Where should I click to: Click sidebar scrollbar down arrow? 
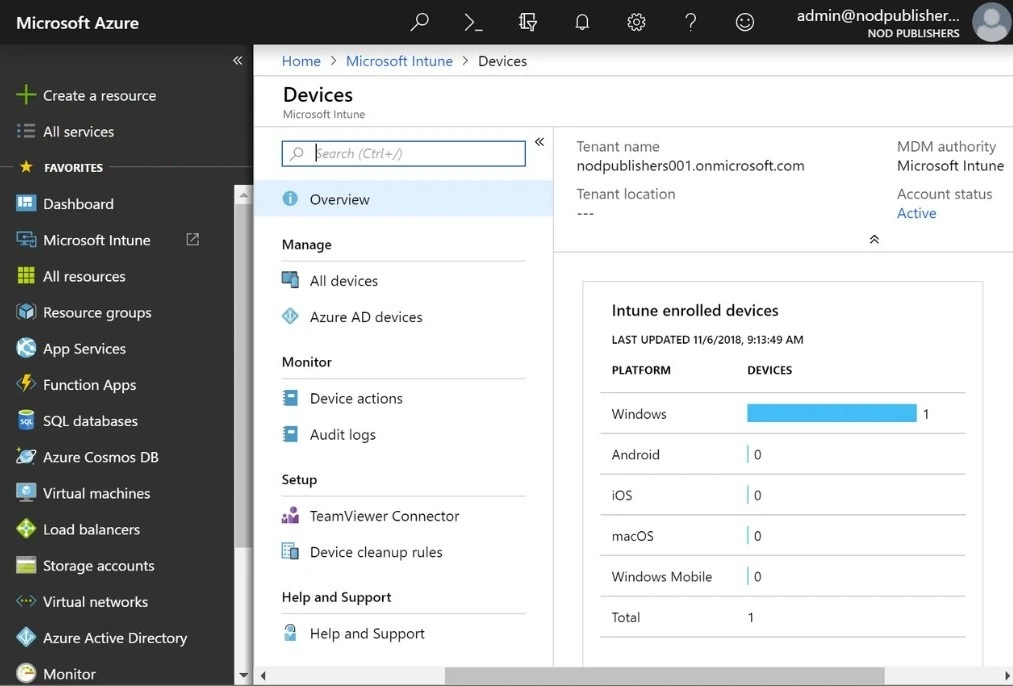[x=243, y=675]
